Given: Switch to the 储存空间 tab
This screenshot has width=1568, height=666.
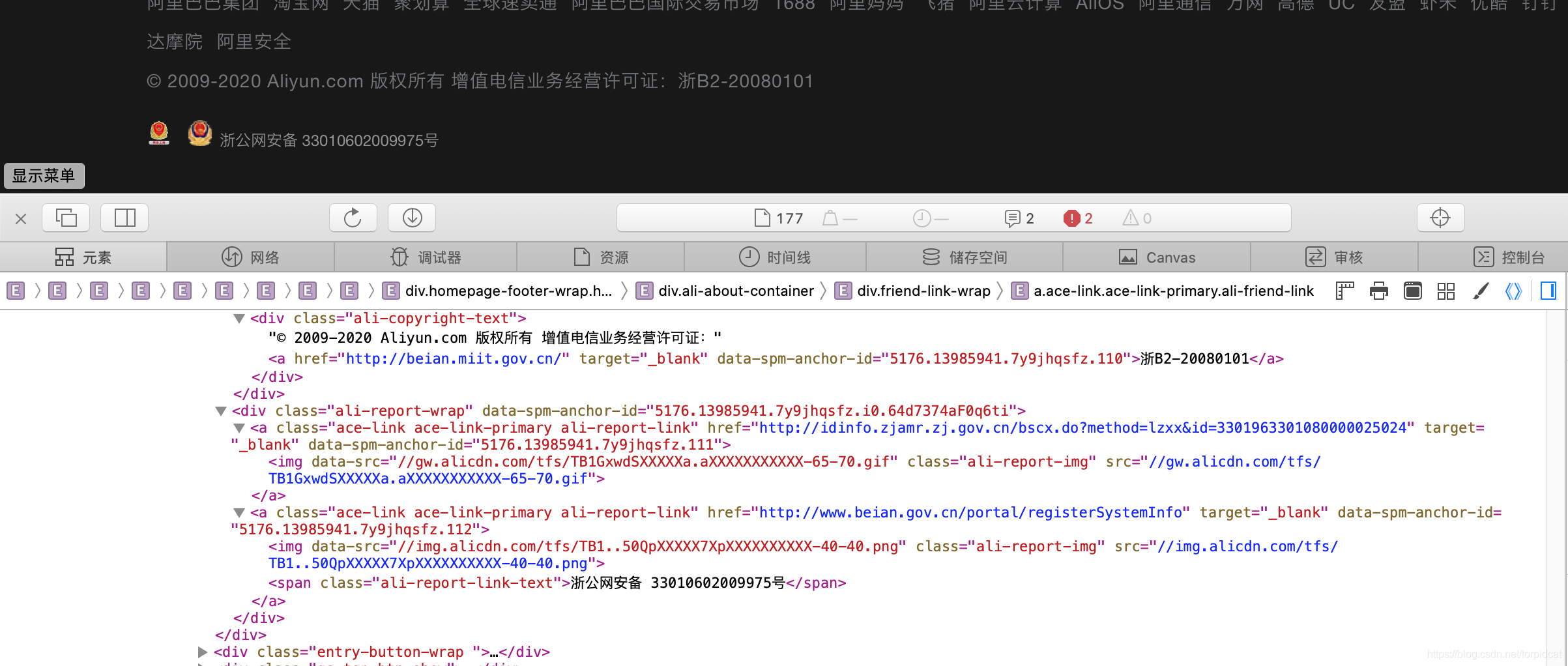Looking at the screenshot, I should (965, 257).
